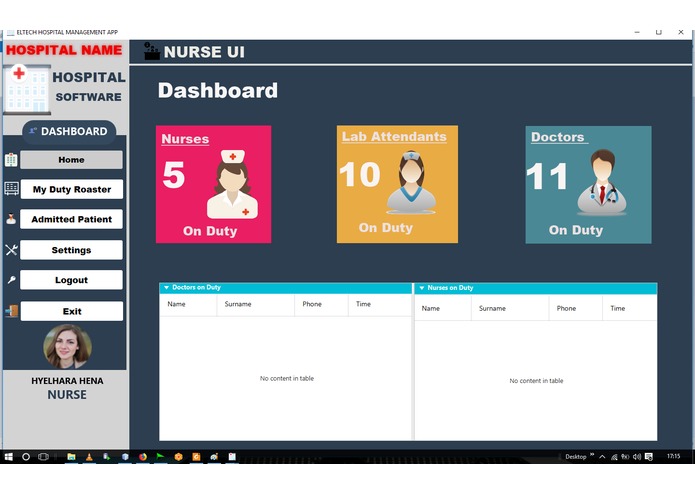Open the Windows Start menu

click(x=8, y=456)
